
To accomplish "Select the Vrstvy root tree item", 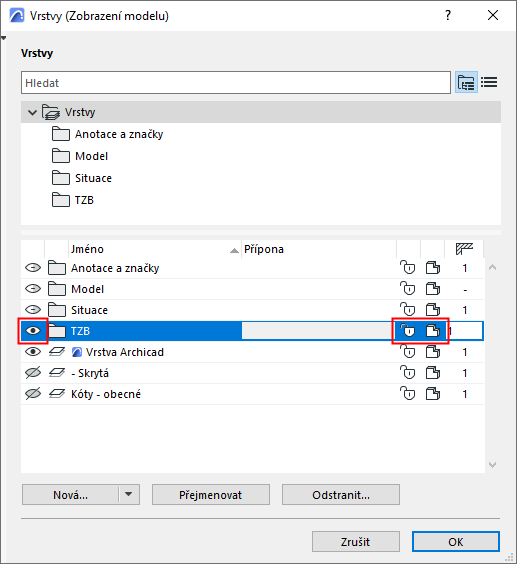I will pos(261,112).
